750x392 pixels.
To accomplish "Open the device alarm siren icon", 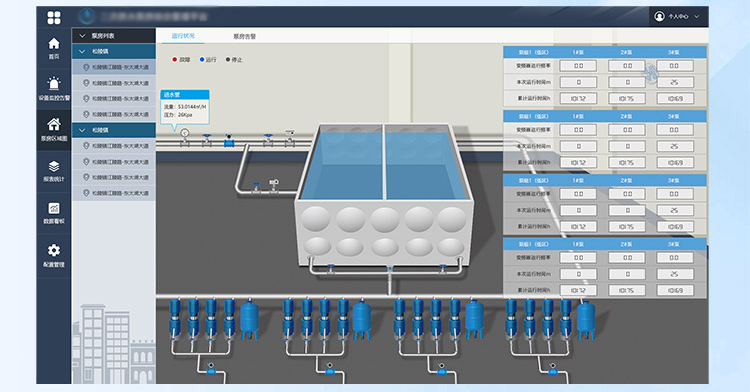I will (x=54, y=84).
